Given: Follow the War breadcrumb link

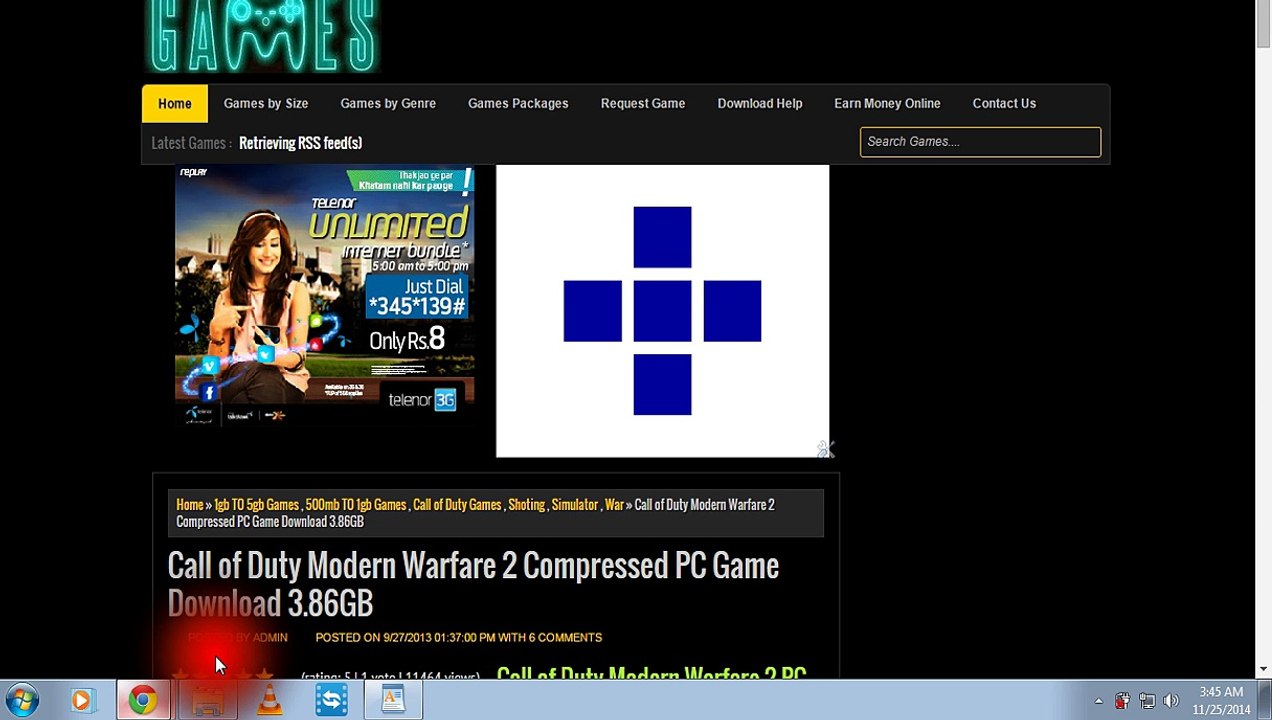Looking at the screenshot, I should (x=614, y=505).
